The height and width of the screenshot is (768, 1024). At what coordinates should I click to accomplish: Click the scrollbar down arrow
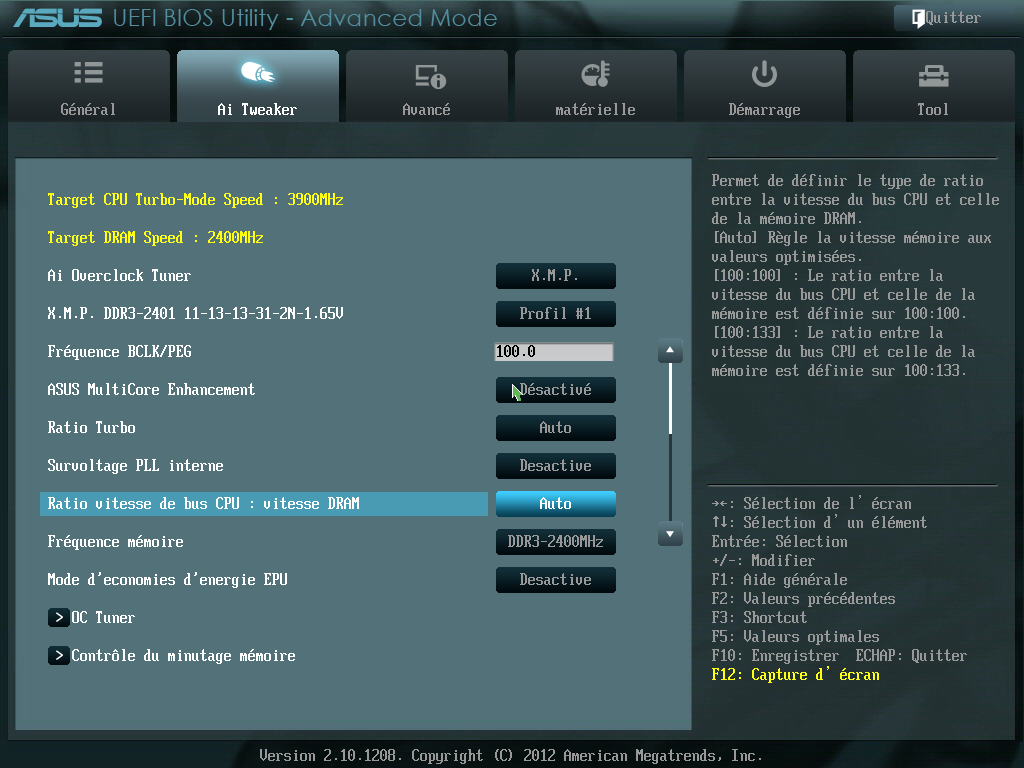670,534
